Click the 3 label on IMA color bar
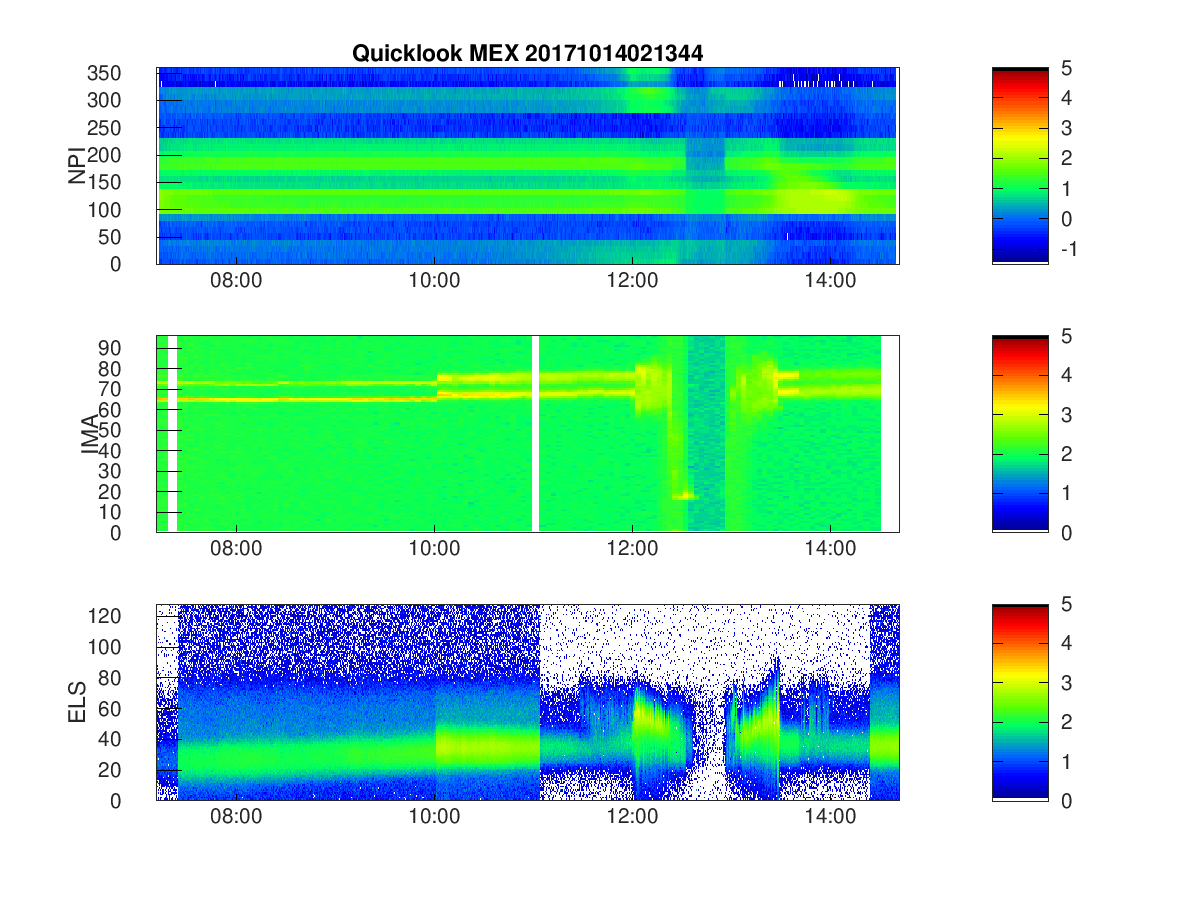This screenshot has height=900, width=1200. click(1067, 414)
